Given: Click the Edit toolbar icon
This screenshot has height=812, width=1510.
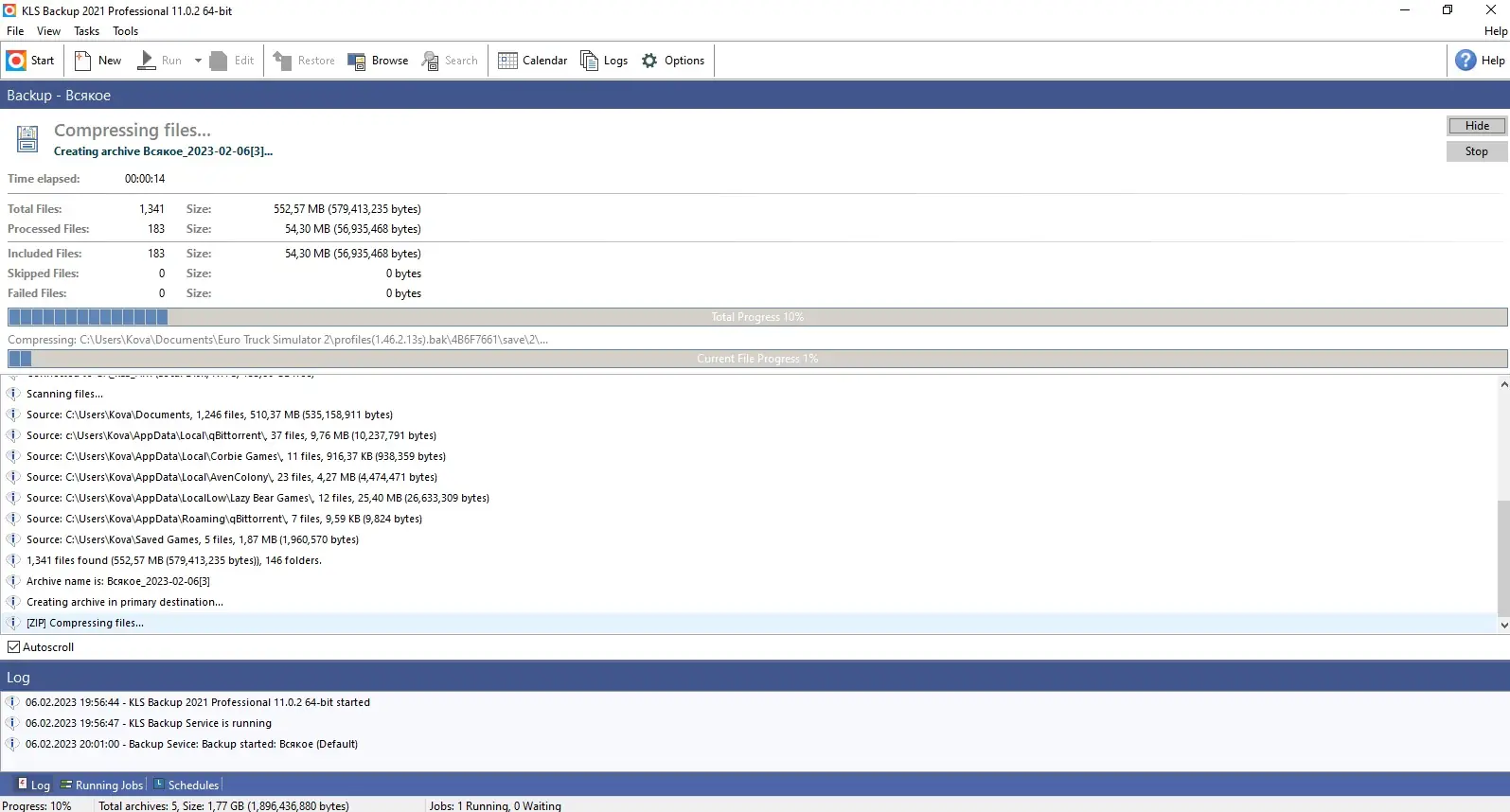Looking at the screenshot, I should coord(219,61).
